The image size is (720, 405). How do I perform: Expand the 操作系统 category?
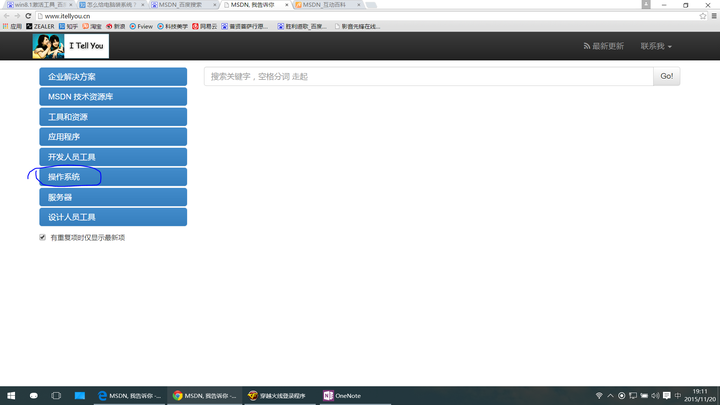point(113,177)
